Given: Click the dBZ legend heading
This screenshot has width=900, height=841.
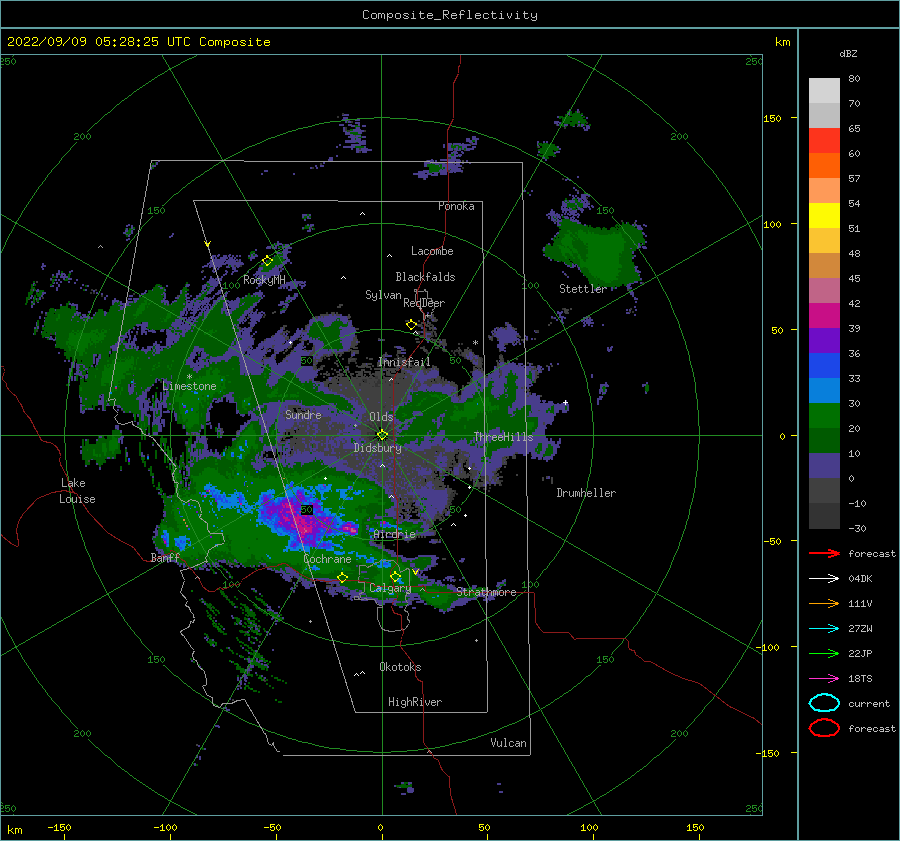Looking at the screenshot, I should (848, 53).
